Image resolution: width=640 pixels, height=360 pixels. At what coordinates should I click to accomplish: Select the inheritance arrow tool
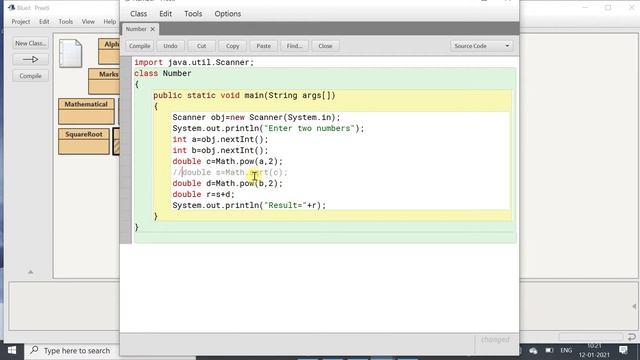tap(31, 60)
